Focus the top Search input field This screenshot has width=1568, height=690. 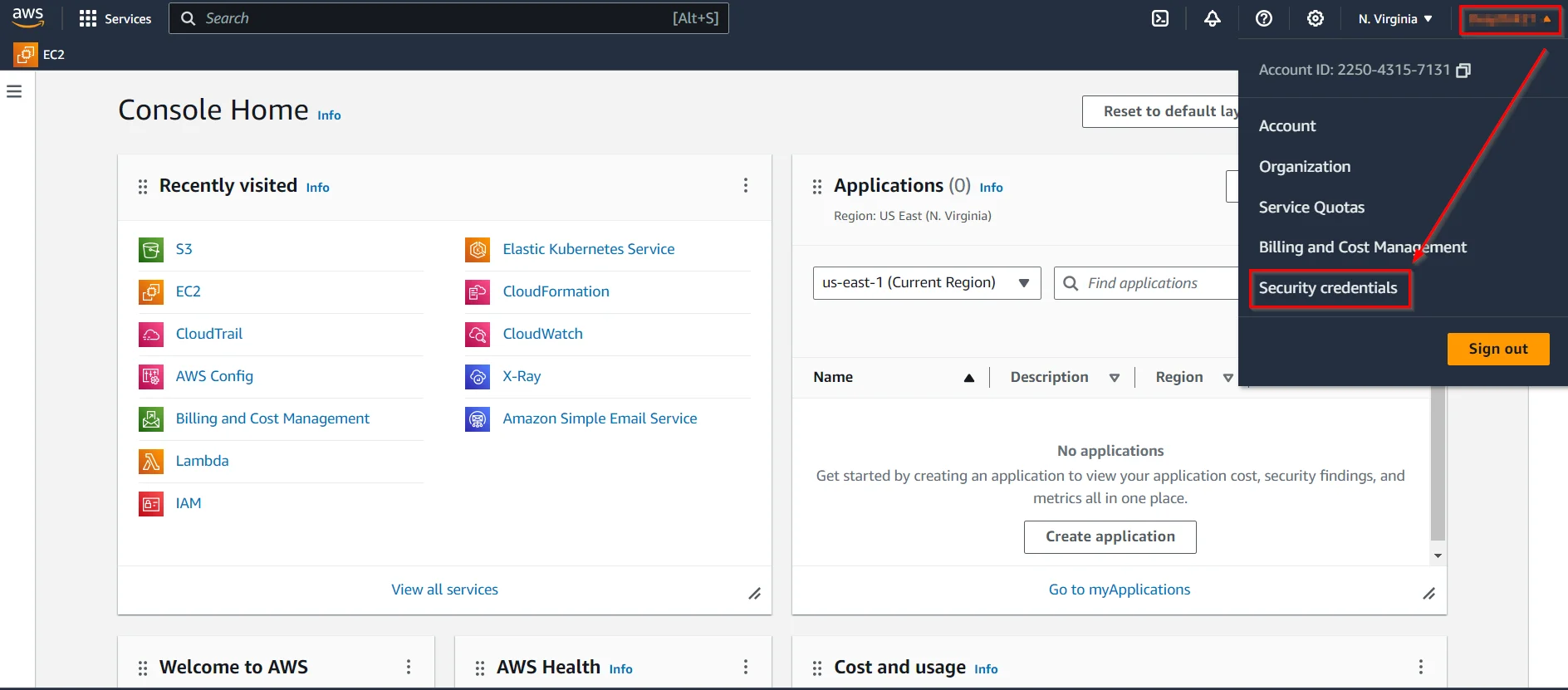tap(448, 18)
